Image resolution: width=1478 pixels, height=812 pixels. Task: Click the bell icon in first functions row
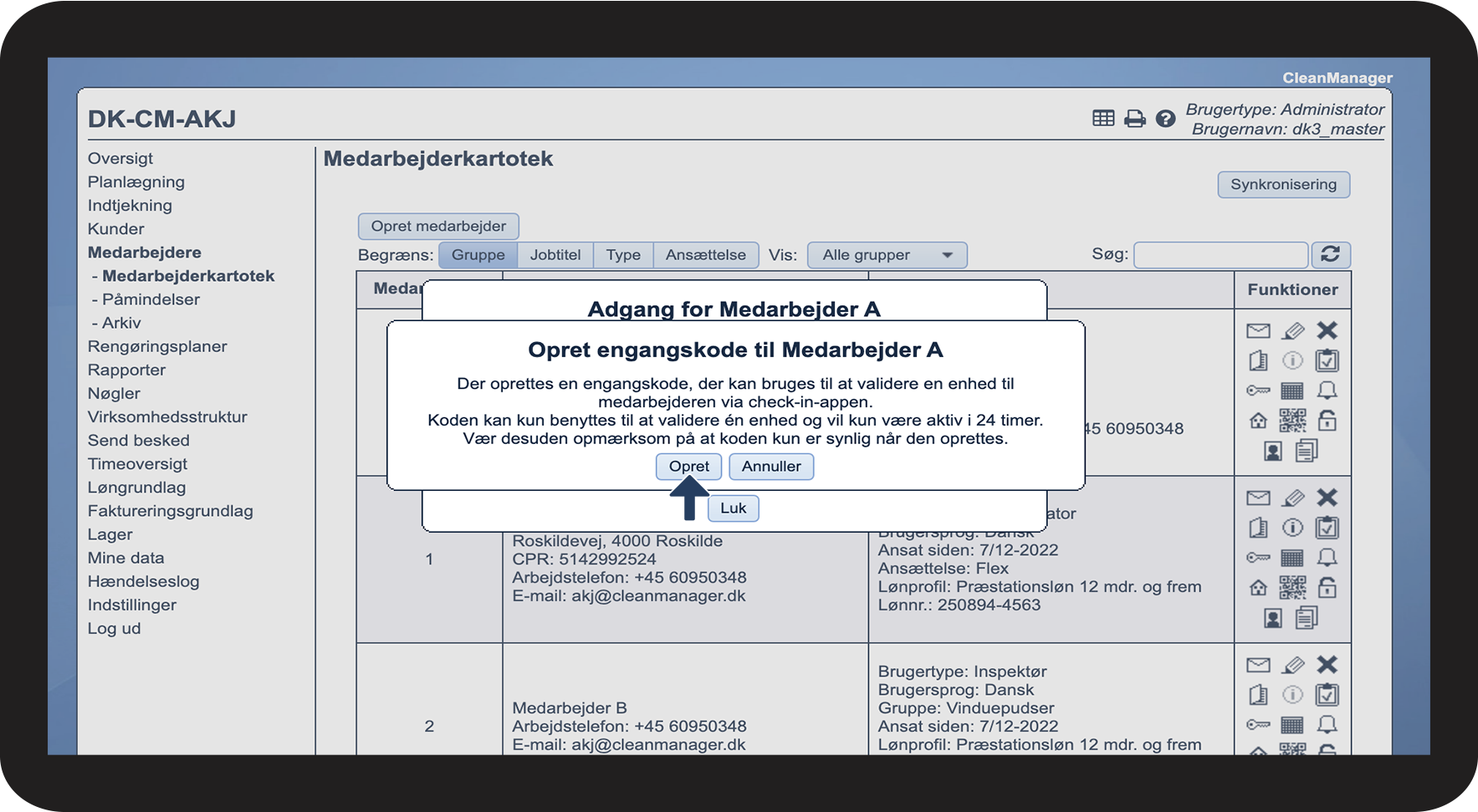click(1327, 391)
